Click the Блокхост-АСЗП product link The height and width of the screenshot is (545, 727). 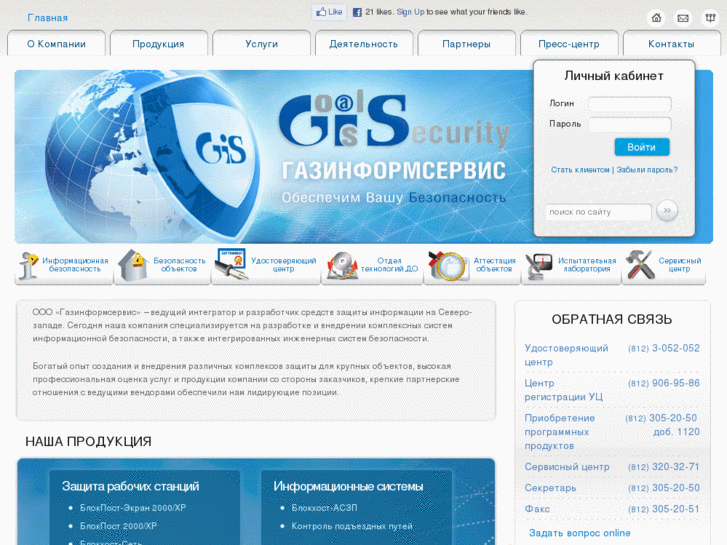324,508
